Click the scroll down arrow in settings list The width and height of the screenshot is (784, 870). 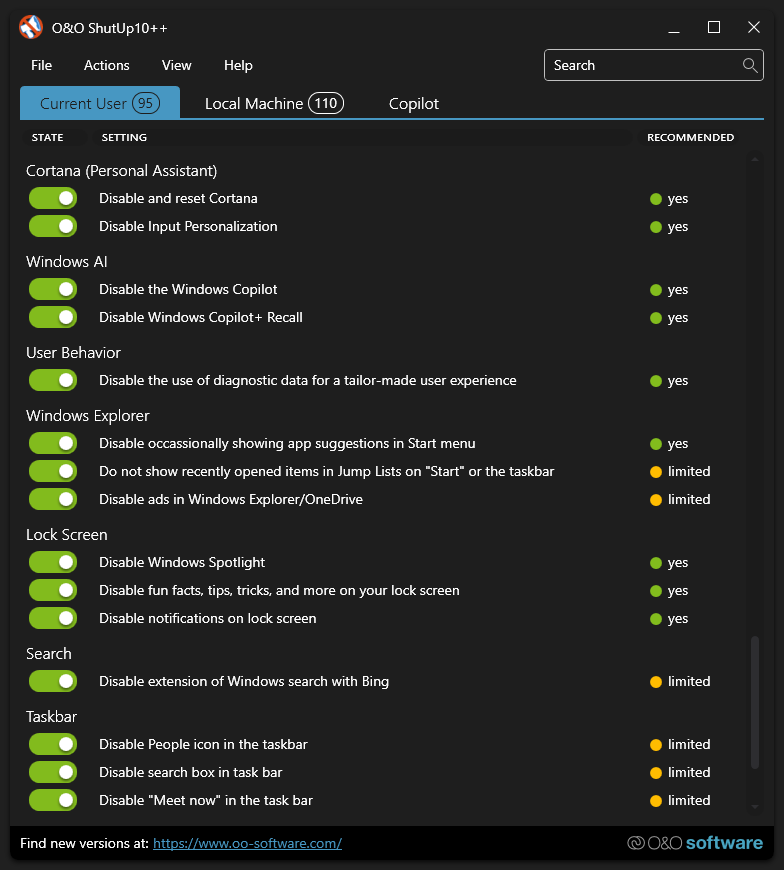tap(755, 806)
